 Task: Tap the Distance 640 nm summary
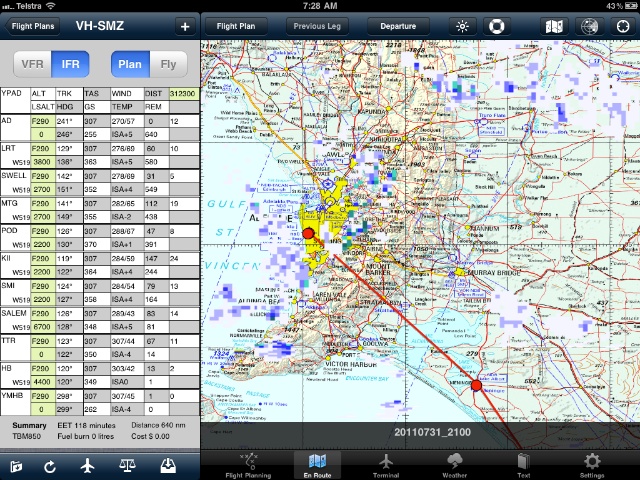point(158,425)
